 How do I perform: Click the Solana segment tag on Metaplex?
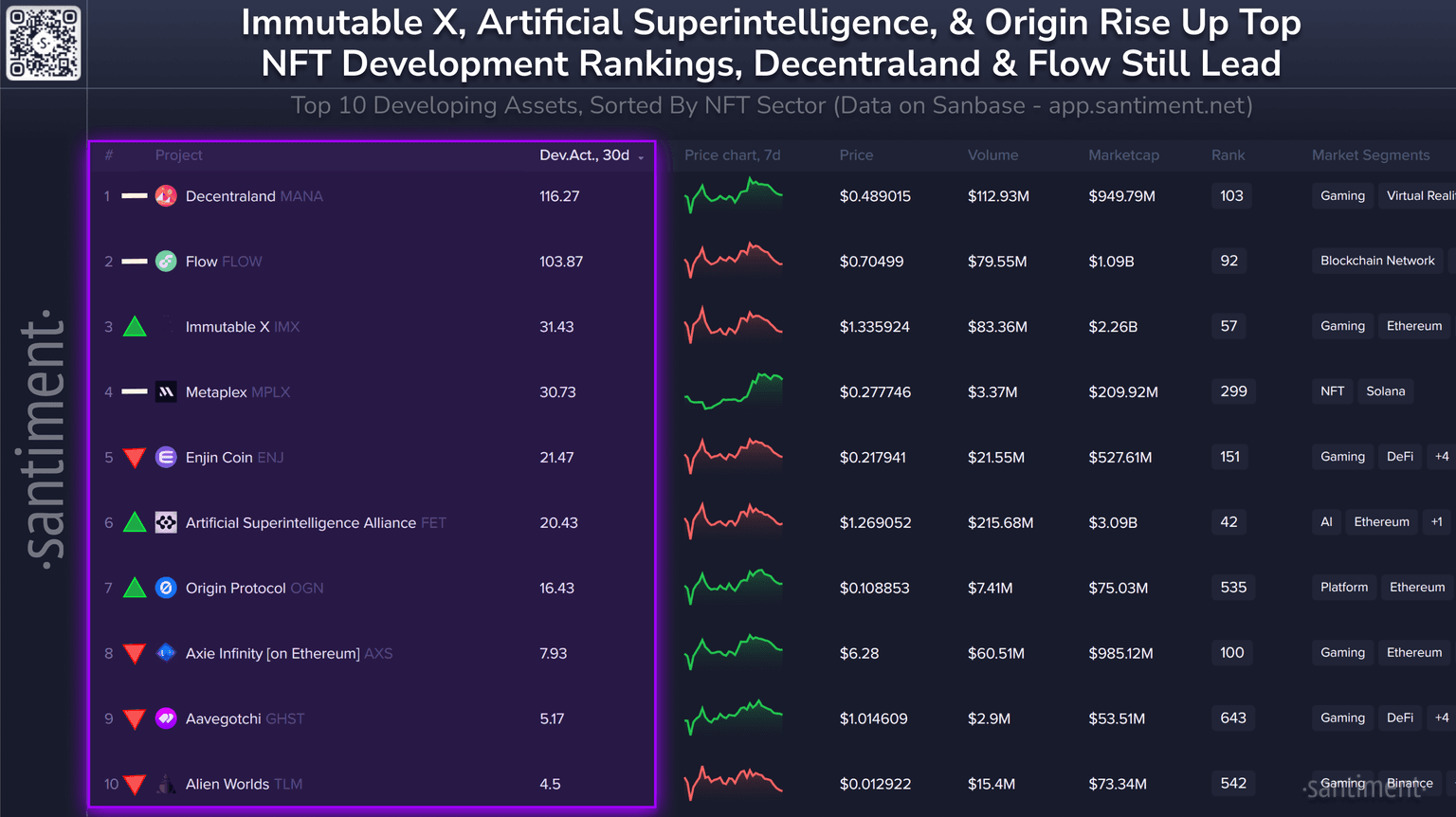(x=1385, y=391)
